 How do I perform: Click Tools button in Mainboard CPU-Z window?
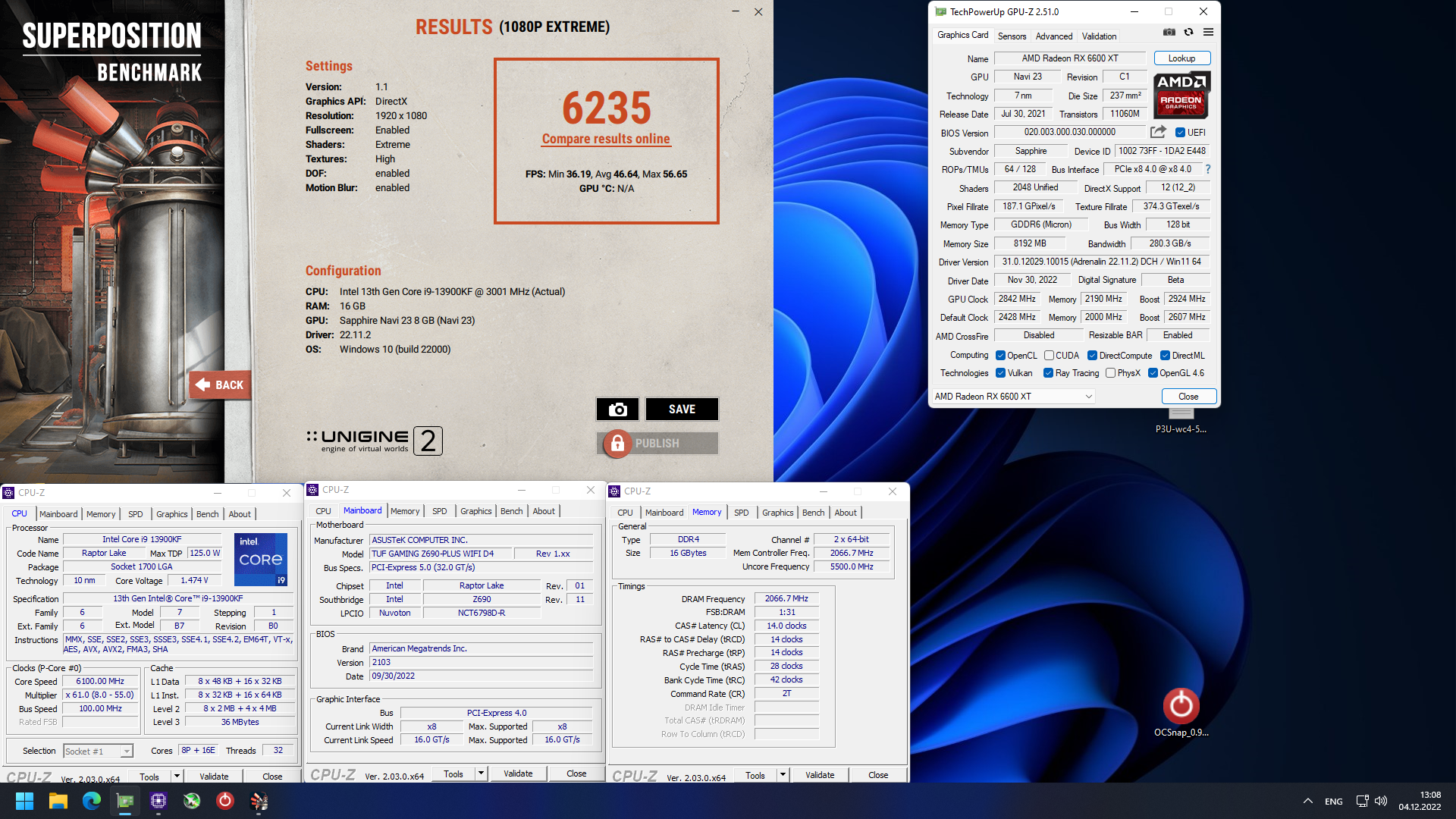click(x=453, y=773)
